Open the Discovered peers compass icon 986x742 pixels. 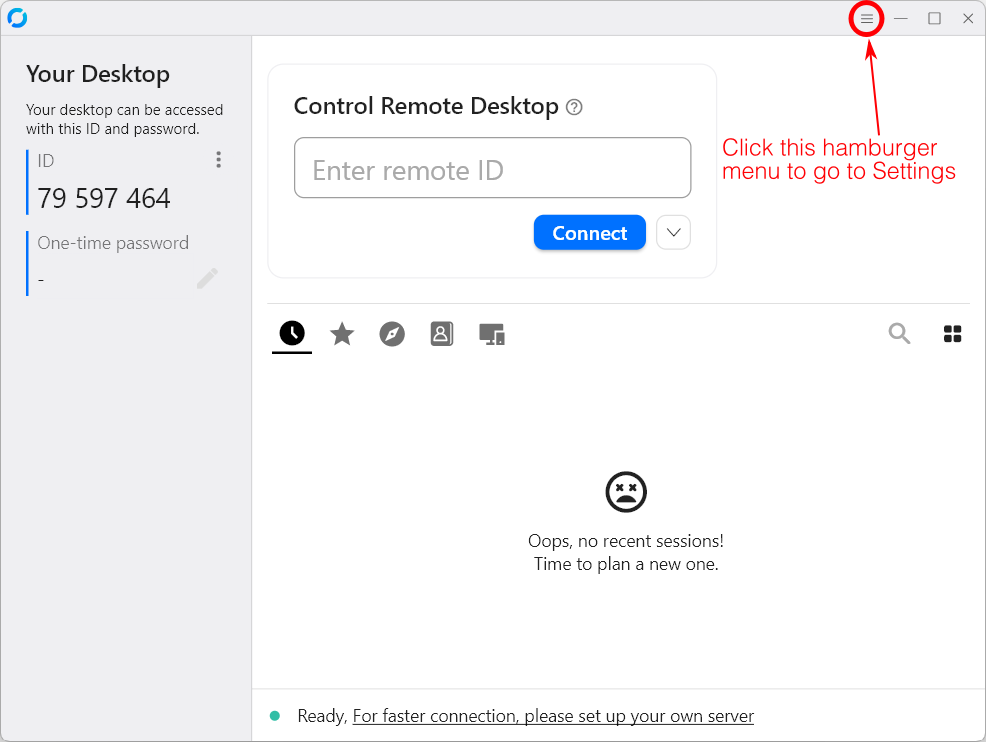pos(392,334)
